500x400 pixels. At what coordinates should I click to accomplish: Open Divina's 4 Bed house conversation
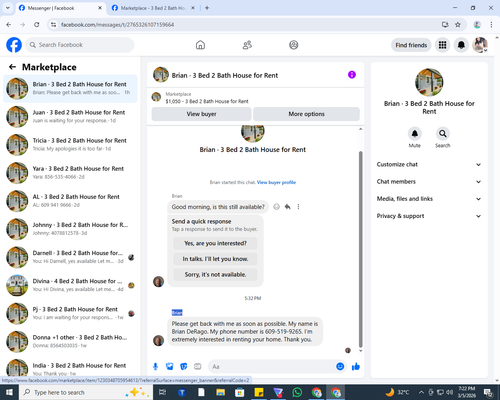pyautogui.click(x=70, y=285)
